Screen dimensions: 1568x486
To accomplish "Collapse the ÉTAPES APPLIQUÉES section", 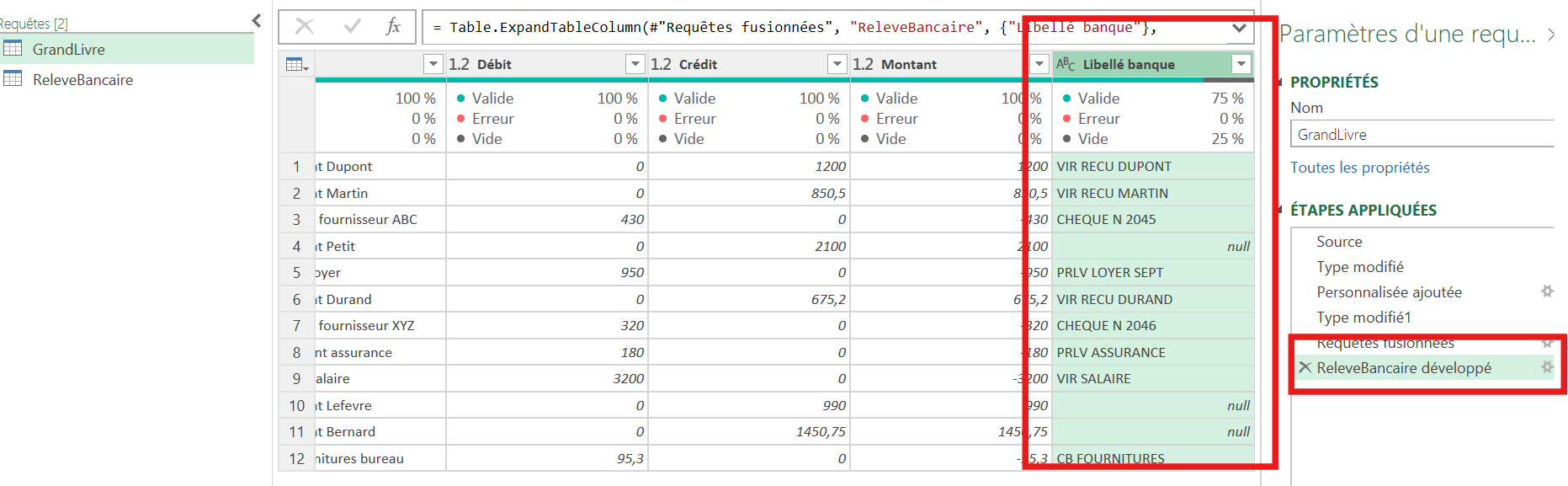I will [x=1280, y=211].
